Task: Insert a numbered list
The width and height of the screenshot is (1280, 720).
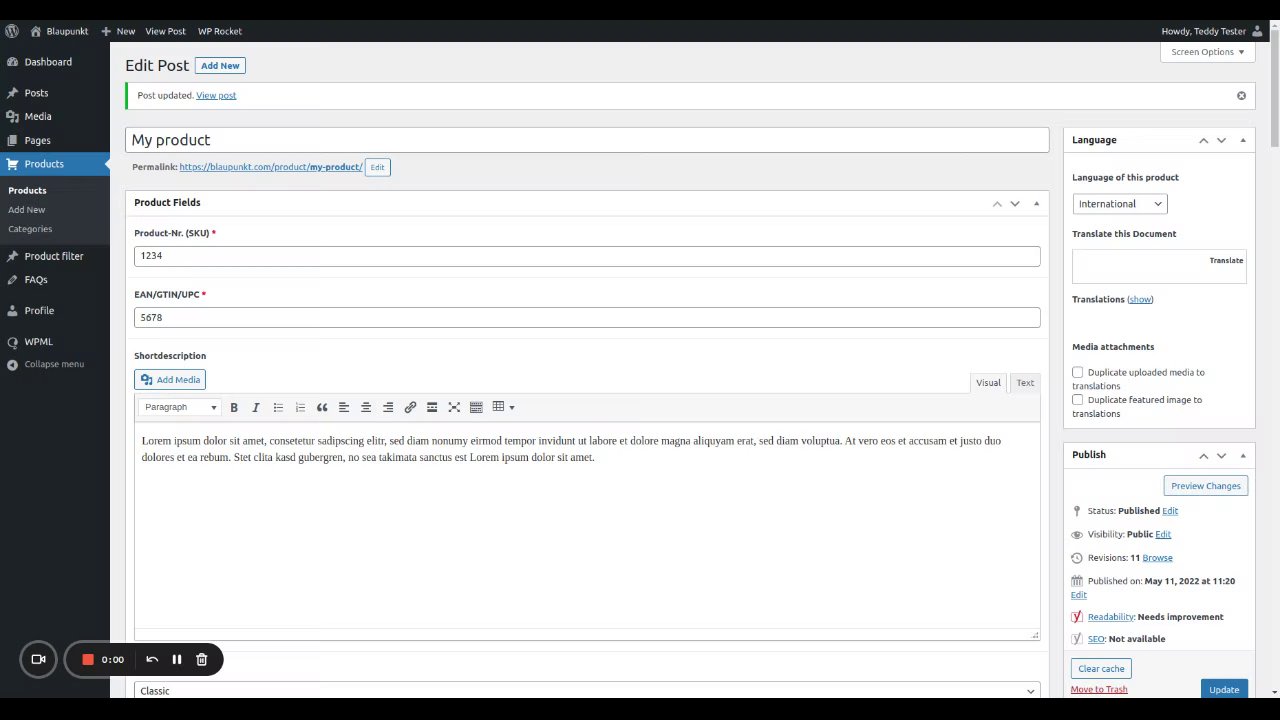Action: (300, 407)
